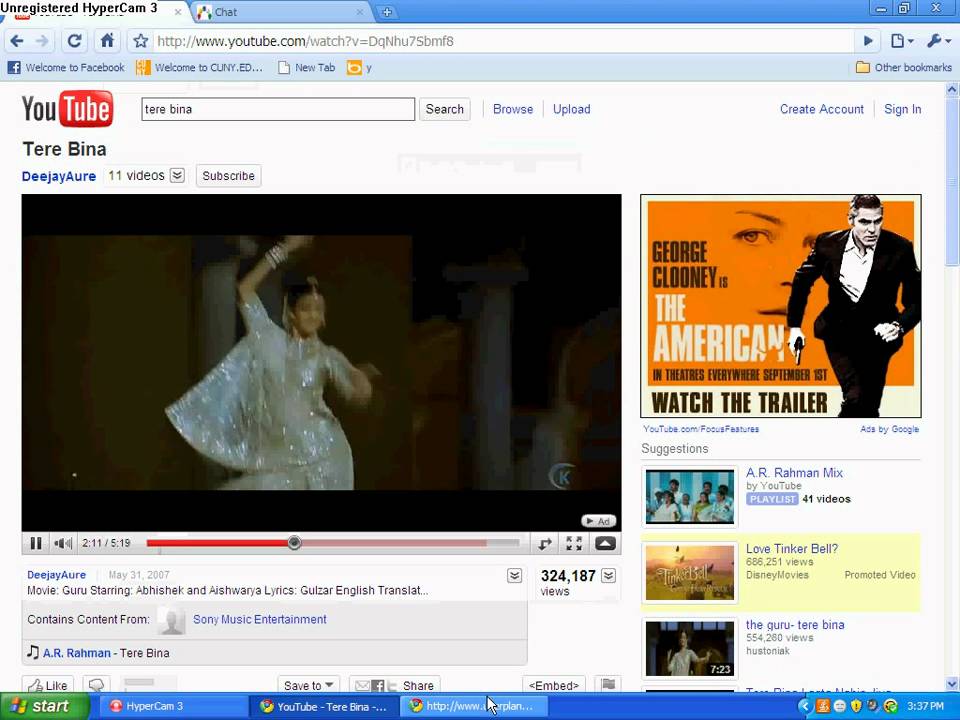Open the Upload link

(571, 109)
